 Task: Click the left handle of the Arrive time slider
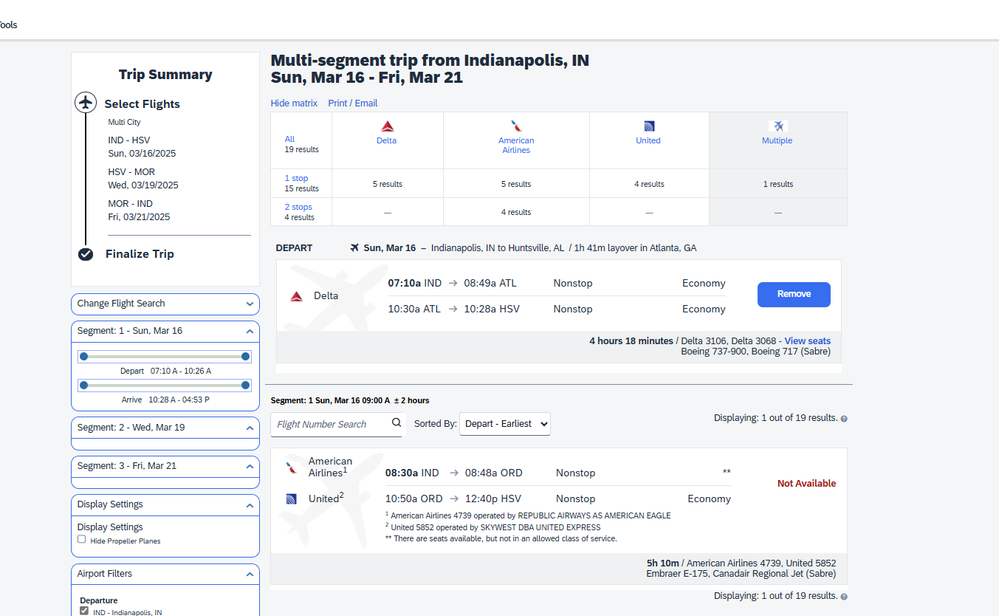coord(84,385)
